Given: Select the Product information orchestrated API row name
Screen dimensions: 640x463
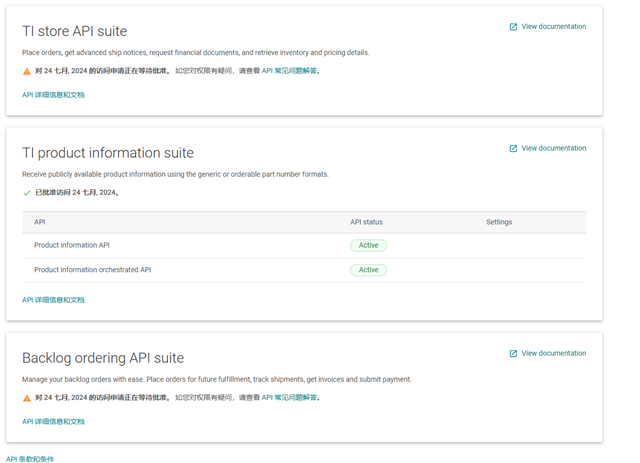Looking at the screenshot, I should click(x=92, y=270).
